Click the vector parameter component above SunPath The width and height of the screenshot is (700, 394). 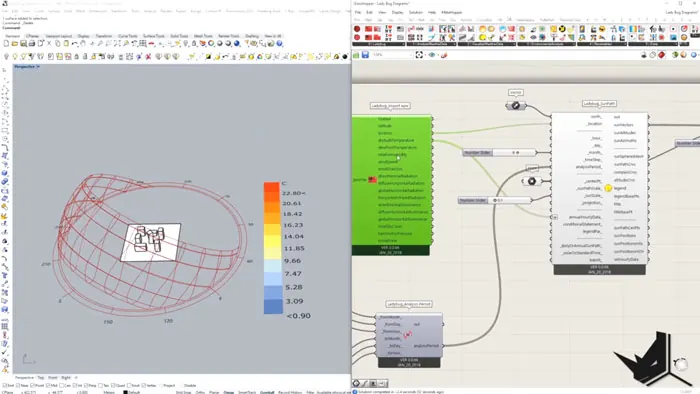pos(516,106)
